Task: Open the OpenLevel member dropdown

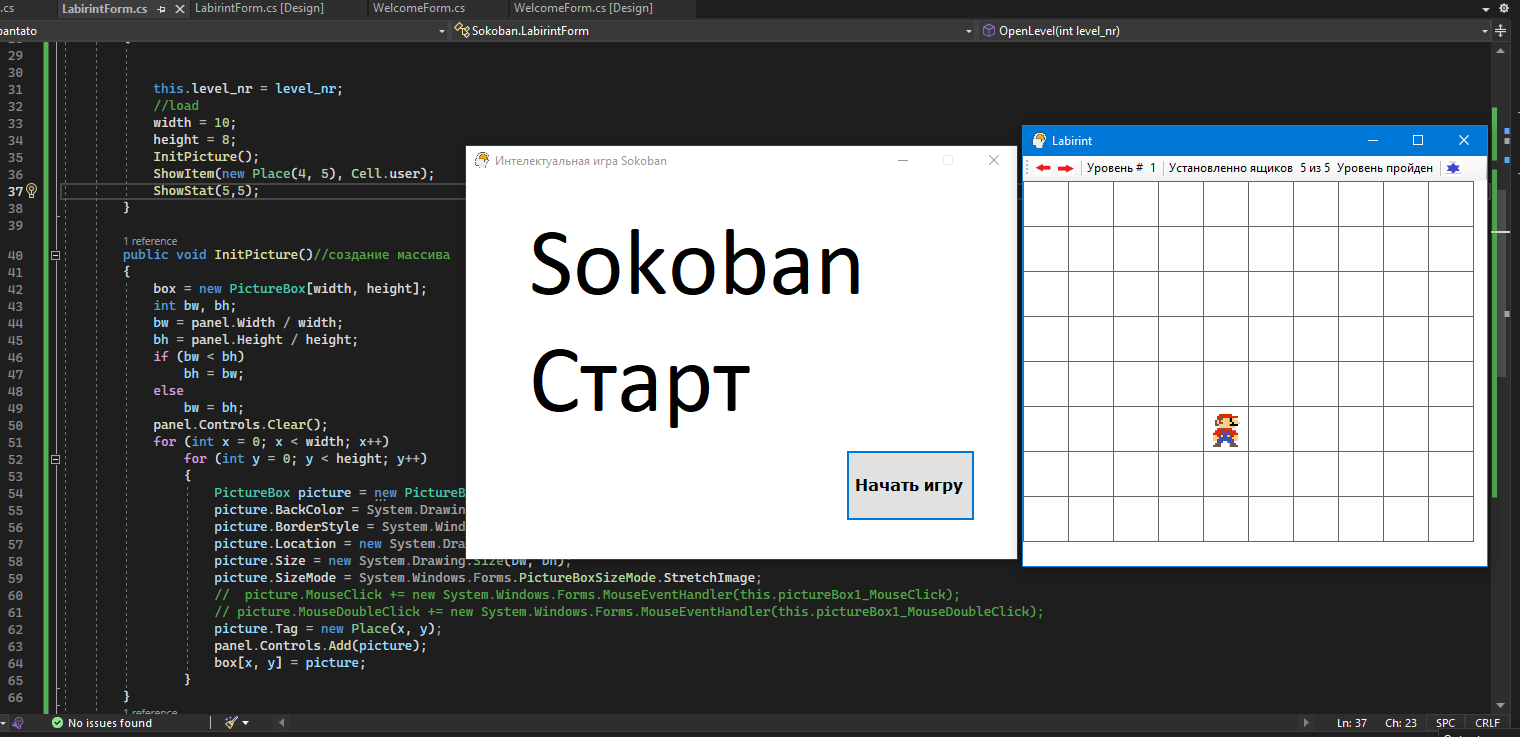Action: tap(1487, 31)
